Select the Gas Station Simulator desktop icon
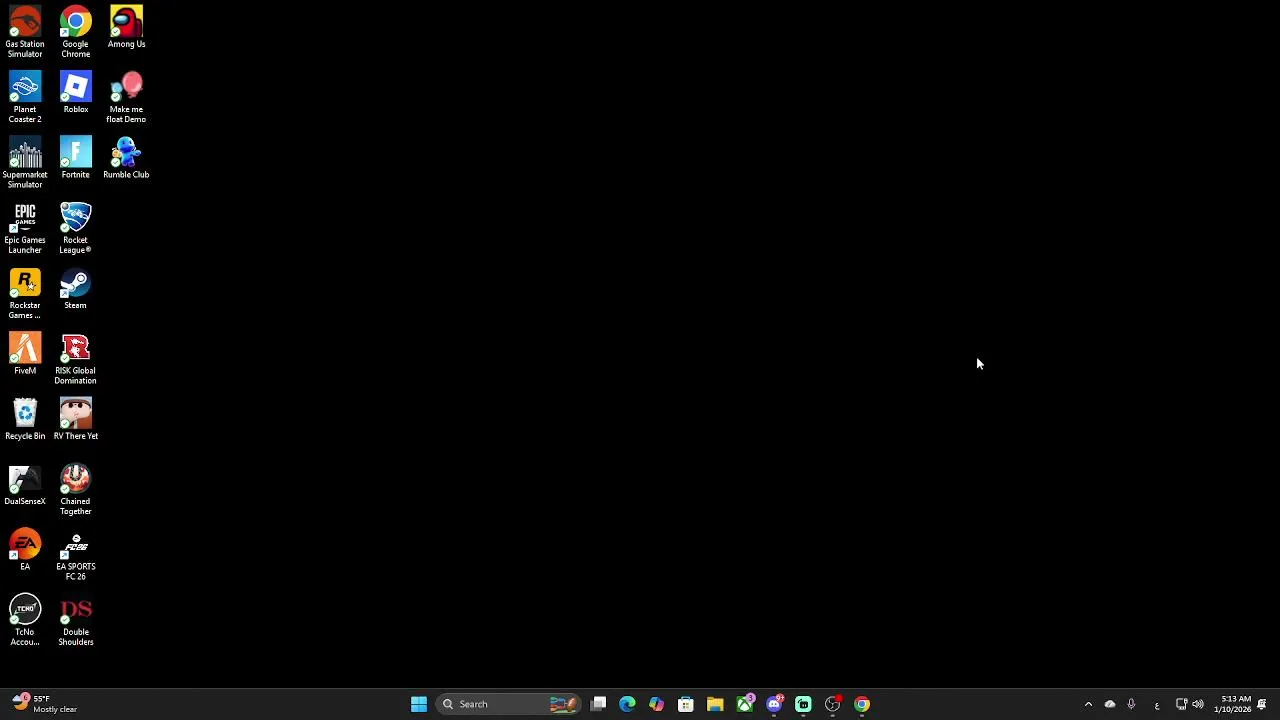Image resolution: width=1280 pixels, height=720 pixels. click(x=25, y=32)
